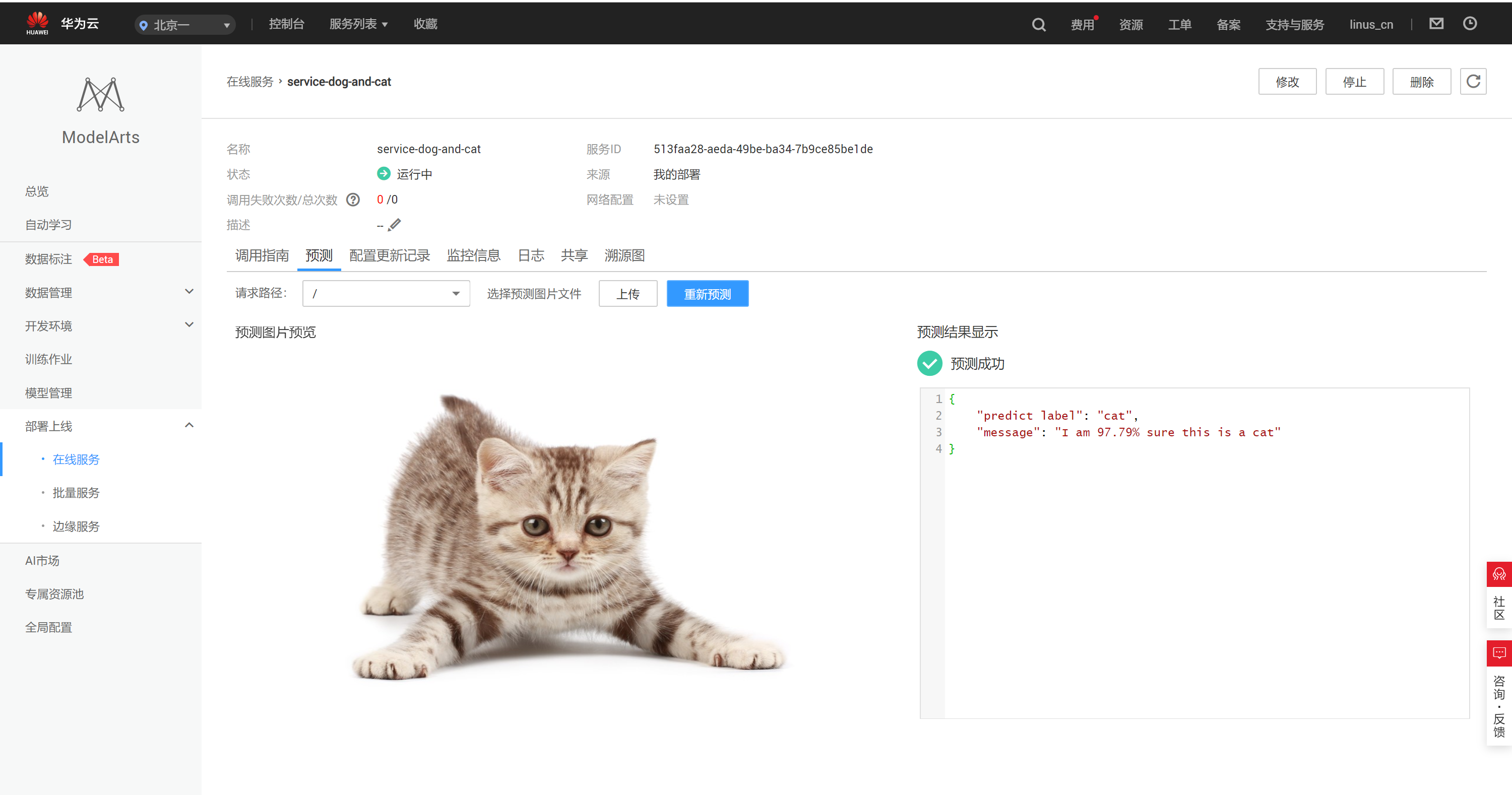The height and width of the screenshot is (795, 1512).
Task: Open 批量服务 in the sidebar
Action: pyautogui.click(x=76, y=493)
